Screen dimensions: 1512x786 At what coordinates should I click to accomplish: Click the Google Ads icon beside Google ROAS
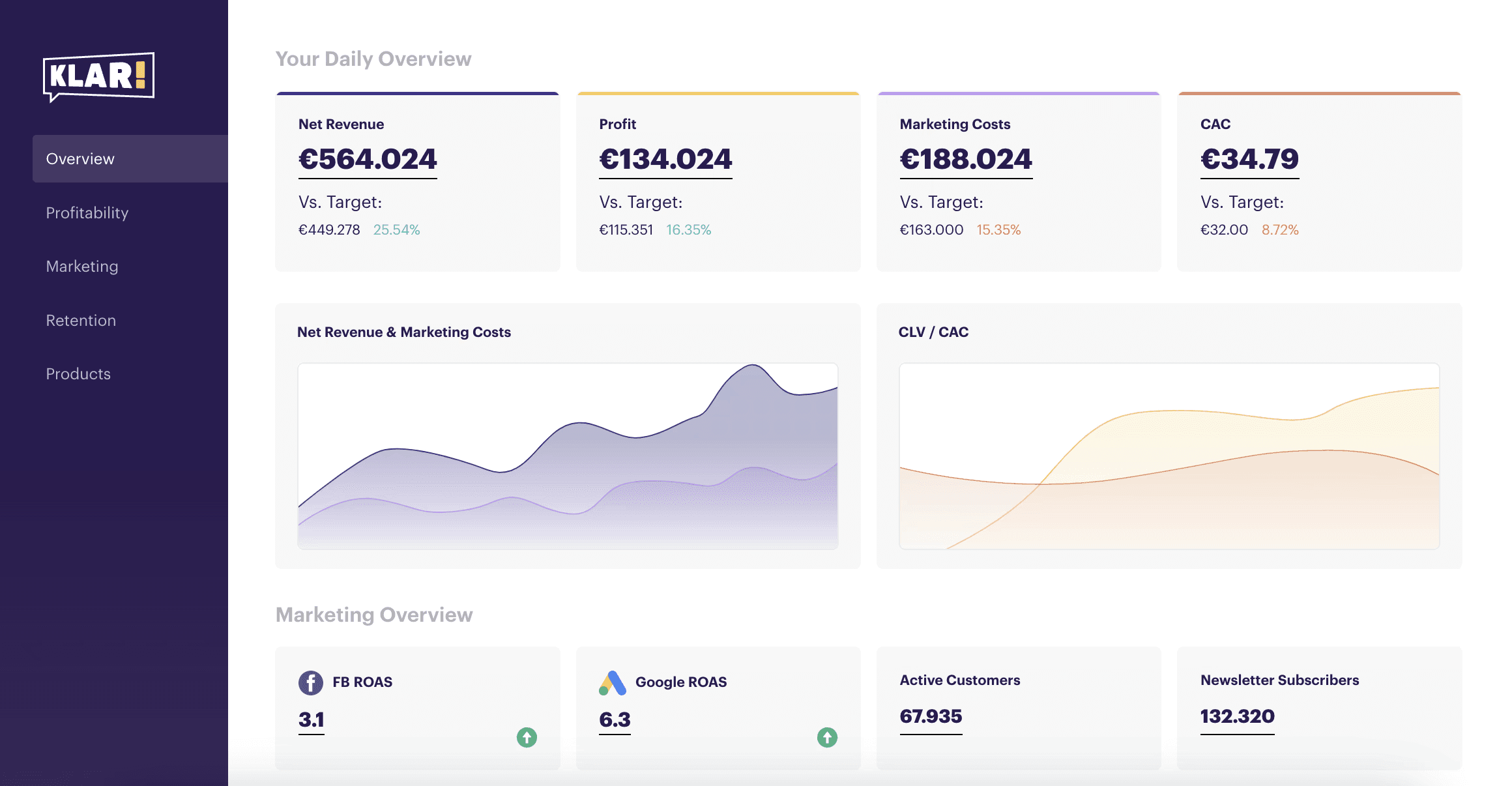(613, 682)
